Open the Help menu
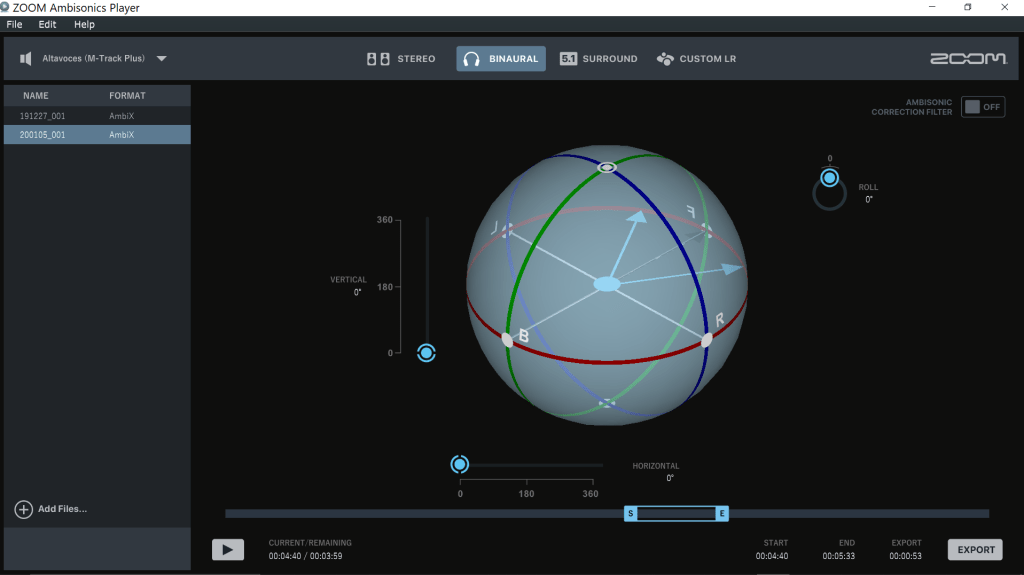This screenshot has width=1024, height=575. [84, 24]
